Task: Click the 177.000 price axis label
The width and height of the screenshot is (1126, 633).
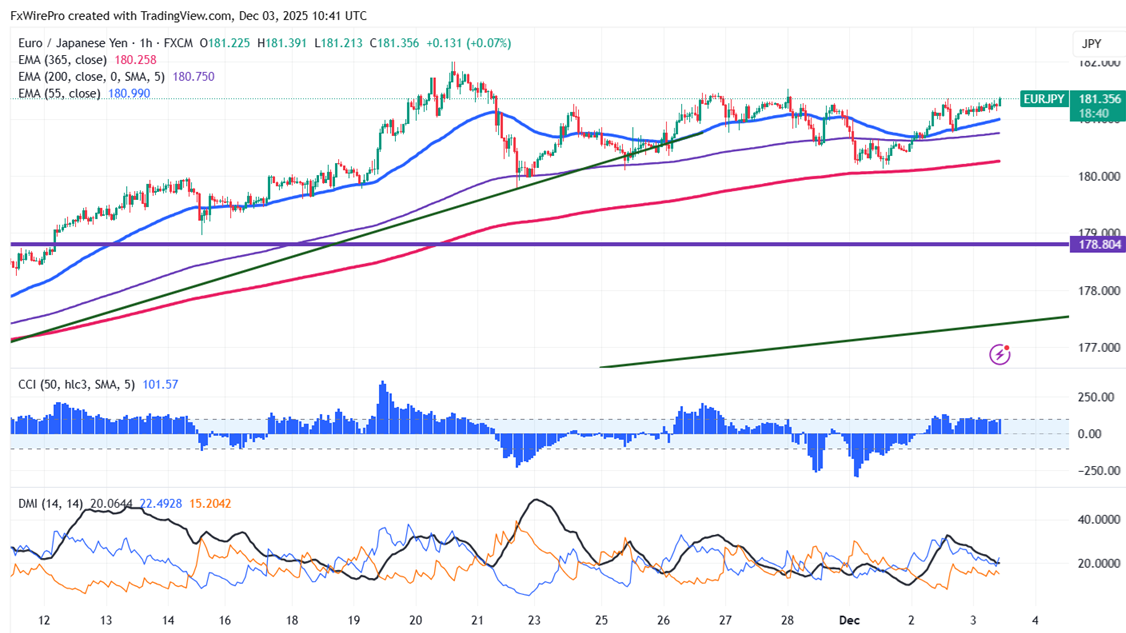Action: tap(1099, 348)
